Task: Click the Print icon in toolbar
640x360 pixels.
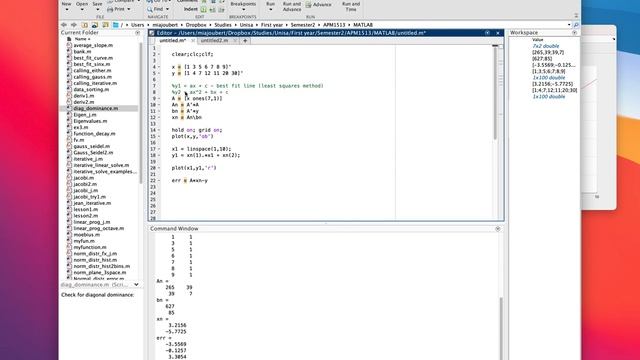Action: [x=110, y=9]
